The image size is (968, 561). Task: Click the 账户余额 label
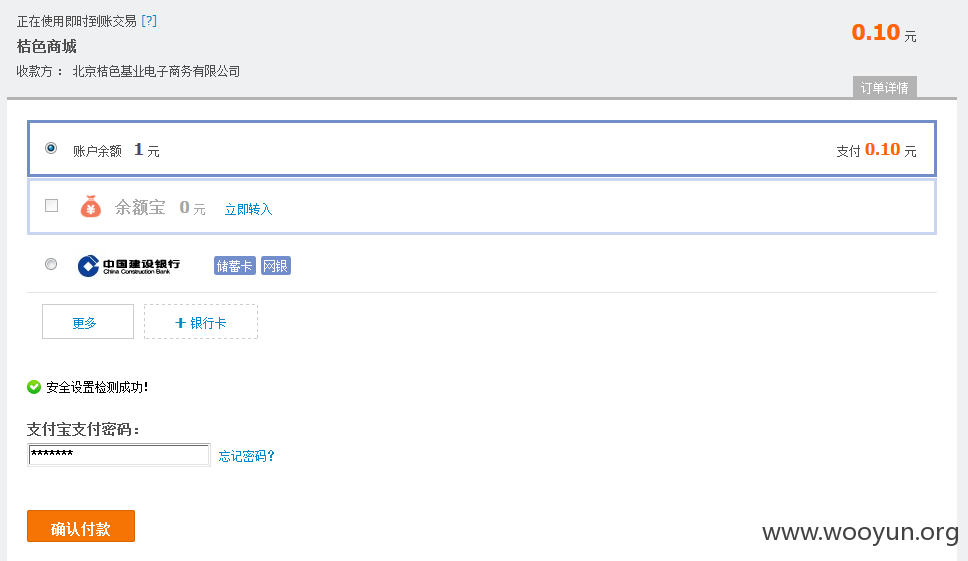click(98, 151)
